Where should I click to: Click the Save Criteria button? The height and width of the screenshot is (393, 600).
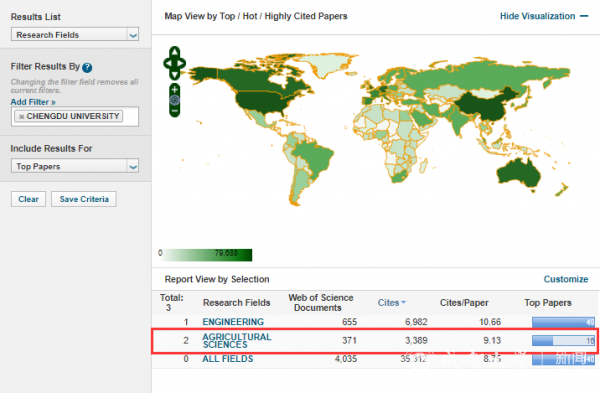(84, 199)
